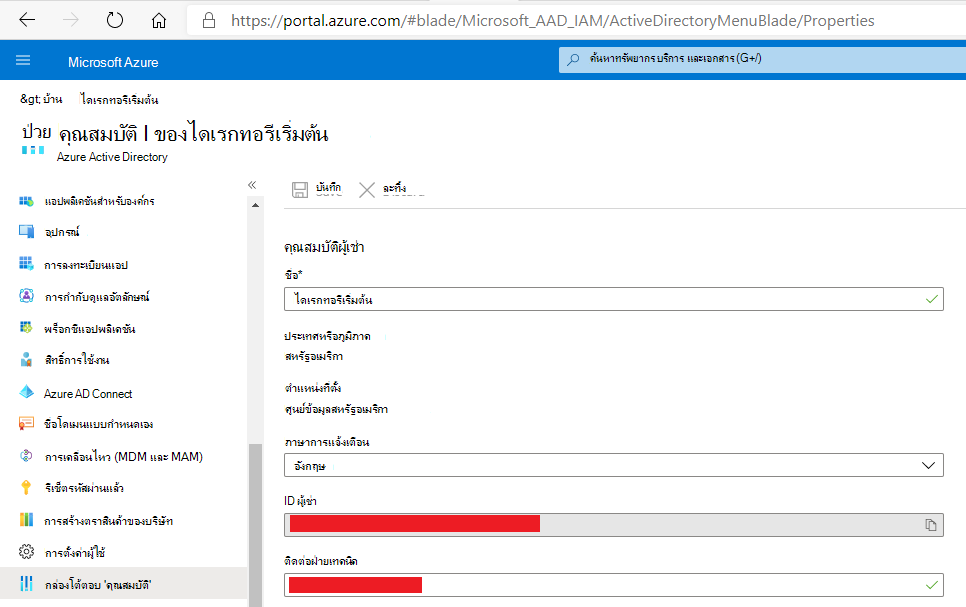The width and height of the screenshot is (966, 607).
Task: Expand the notification language dropdown
Action: pyautogui.click(x=614, y=465)
